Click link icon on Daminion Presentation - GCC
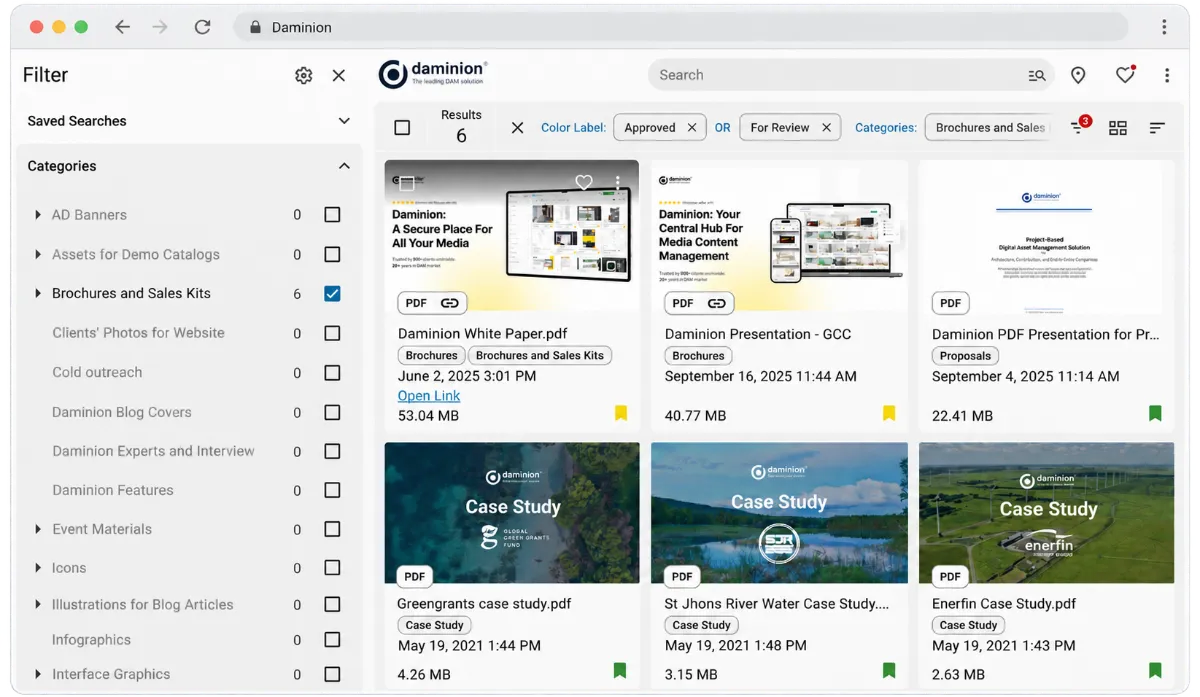The height and width of the screenshot is (697, 1200). click(717, 303)
